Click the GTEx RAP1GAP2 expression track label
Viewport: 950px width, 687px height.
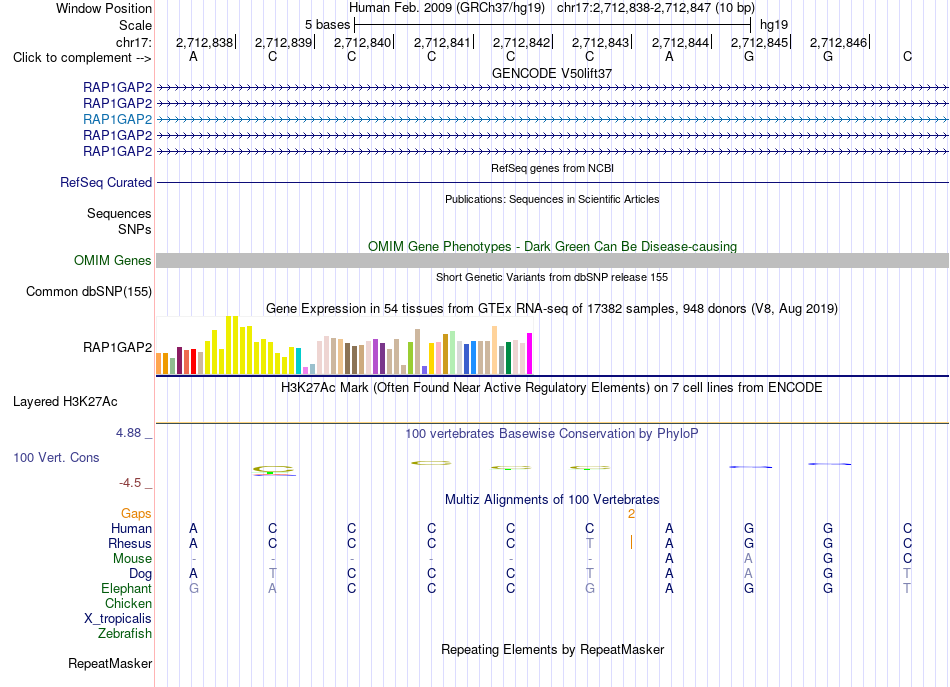coord(118,347)
